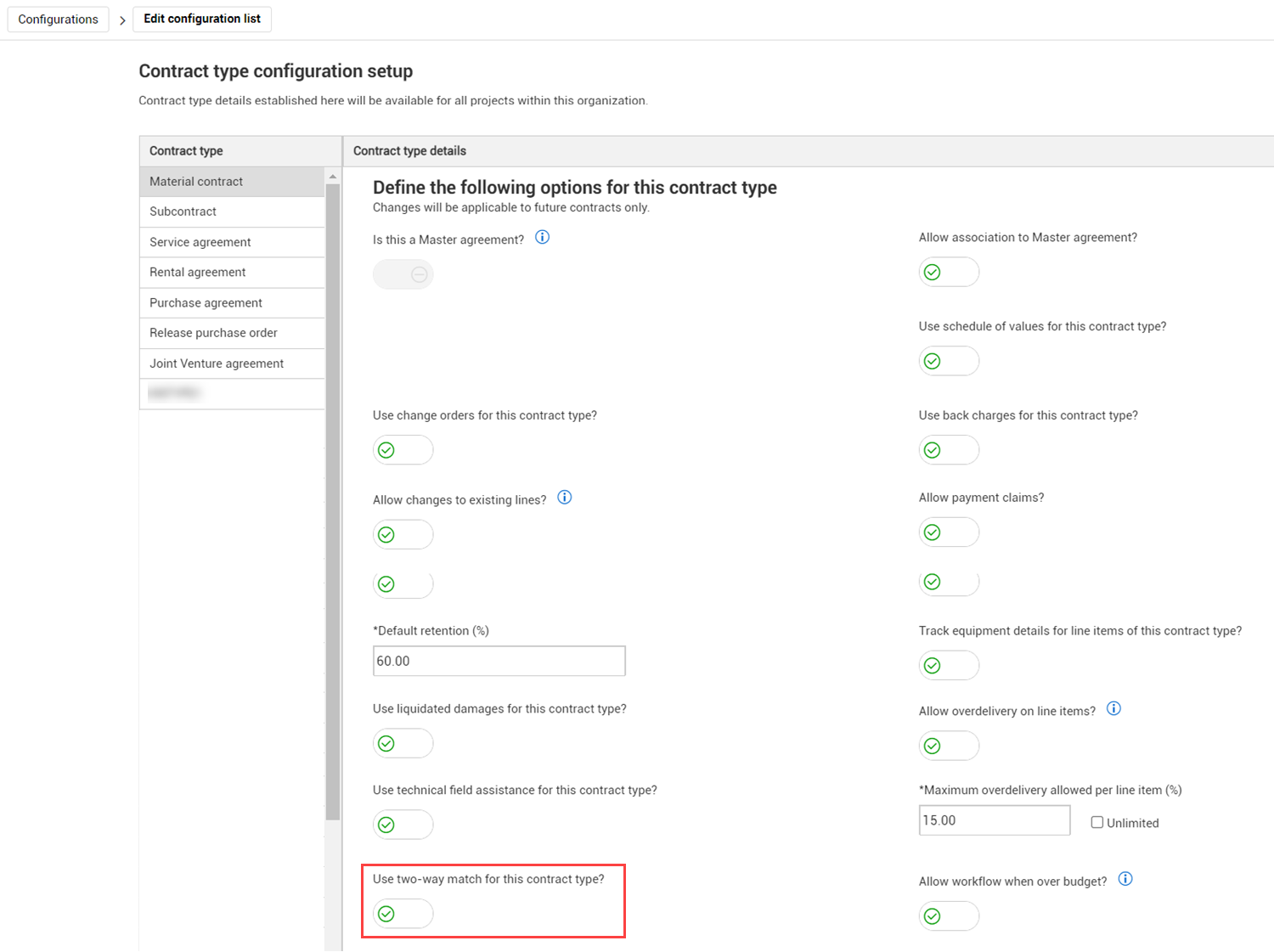
Task: Edit Maximum overdelivery allowed per line item field
Action: (995, 820)
